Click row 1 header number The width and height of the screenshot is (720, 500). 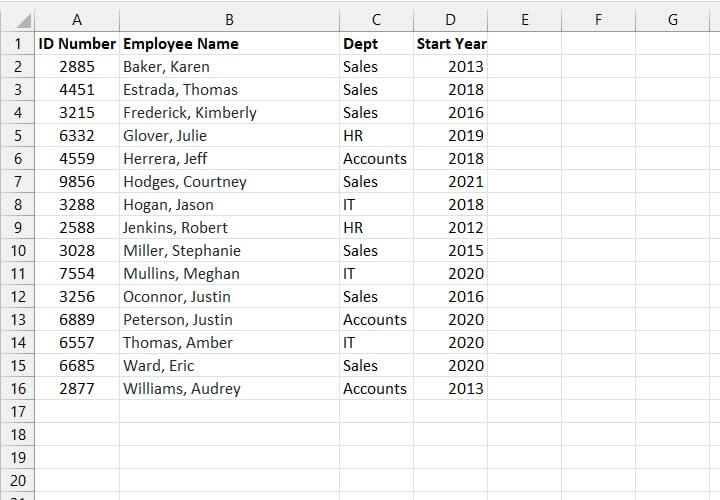pos(18,43)
